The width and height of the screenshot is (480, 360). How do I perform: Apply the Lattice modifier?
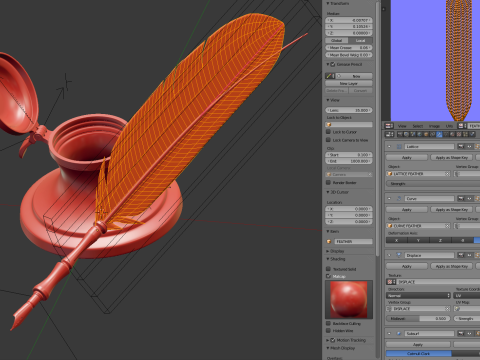(407, 158)
